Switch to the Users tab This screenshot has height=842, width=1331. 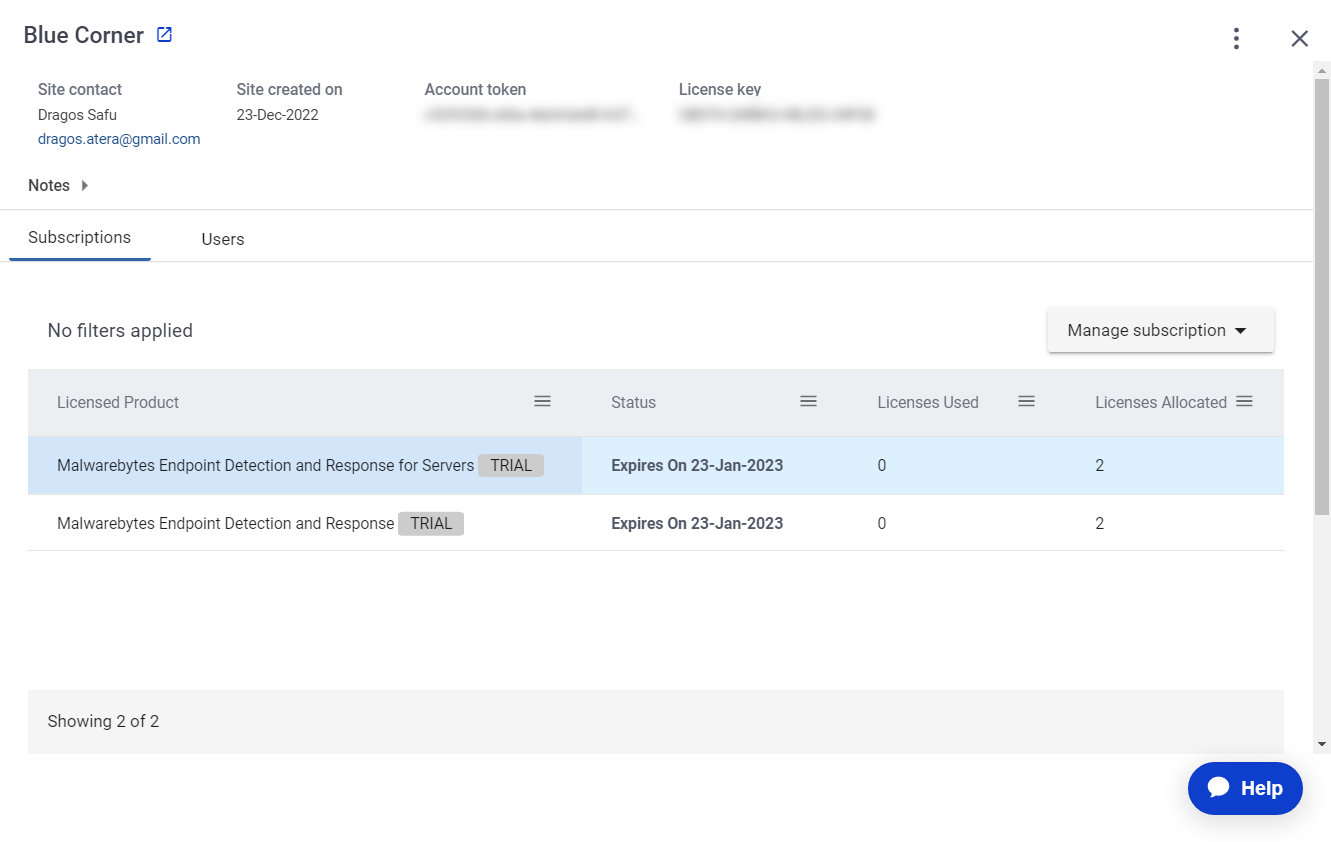pyautogui.click(x=223, y=239)
